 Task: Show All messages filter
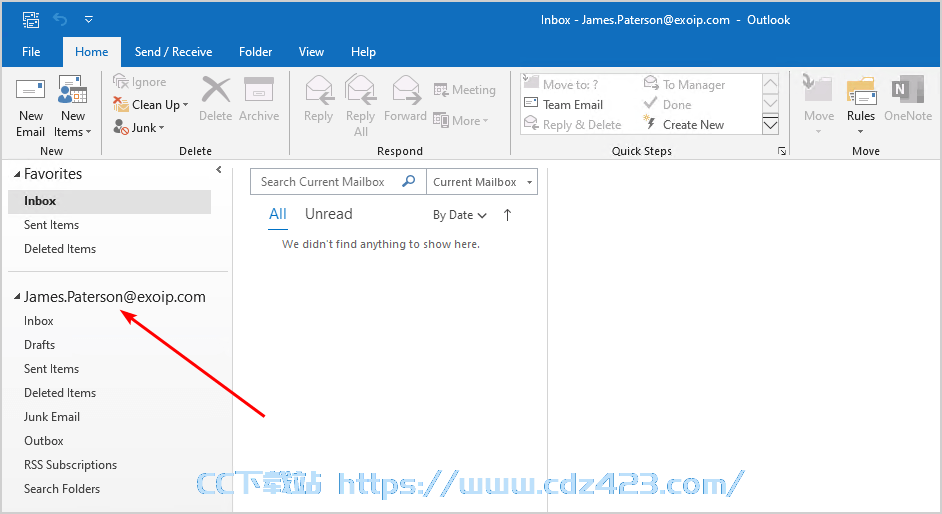pyautogui.click(x=278, y=214)
